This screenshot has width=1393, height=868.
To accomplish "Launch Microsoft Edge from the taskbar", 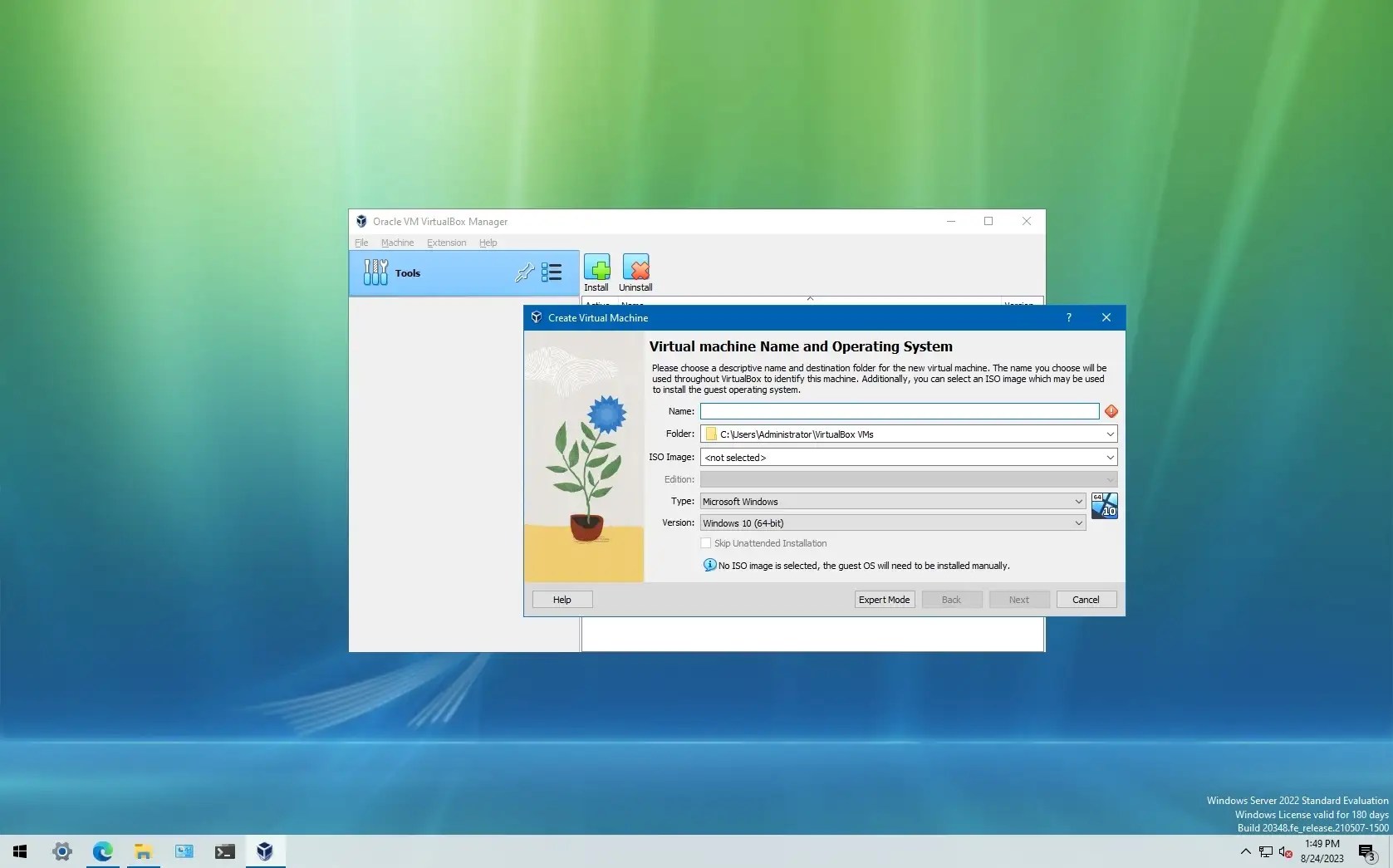I will click(103, 851).
